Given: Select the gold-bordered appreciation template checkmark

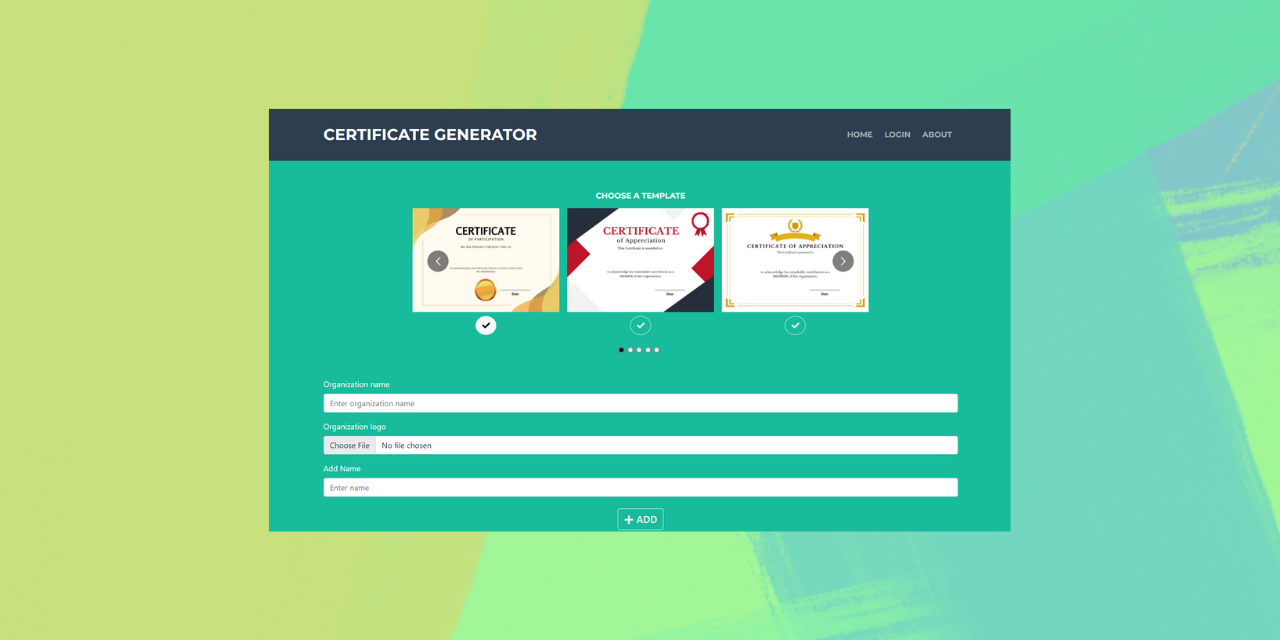Looking at the screenshot, I should pyautogui.click(x=795, y=325).
